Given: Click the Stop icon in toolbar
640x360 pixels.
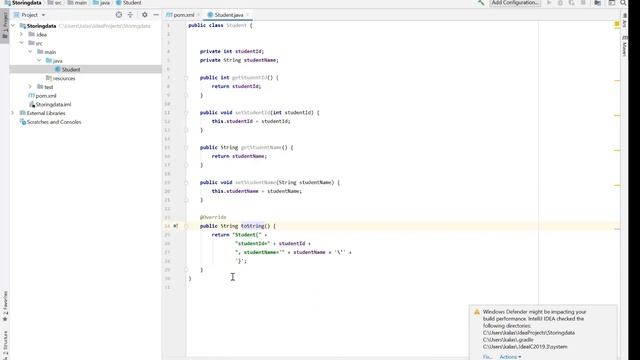Looking at the screenshot, I should [583, 2].
